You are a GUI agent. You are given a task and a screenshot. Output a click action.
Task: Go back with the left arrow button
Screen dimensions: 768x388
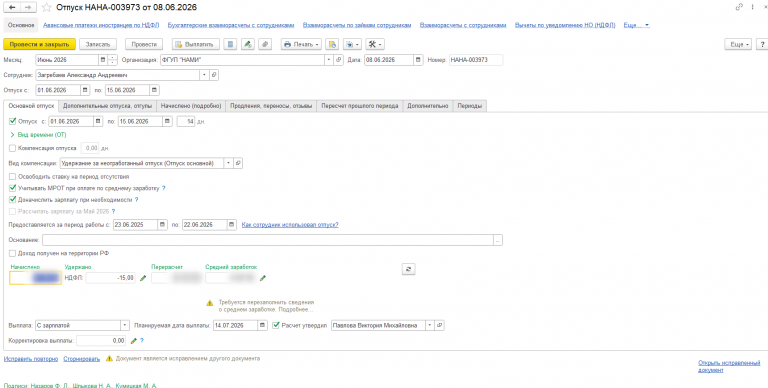12,7
